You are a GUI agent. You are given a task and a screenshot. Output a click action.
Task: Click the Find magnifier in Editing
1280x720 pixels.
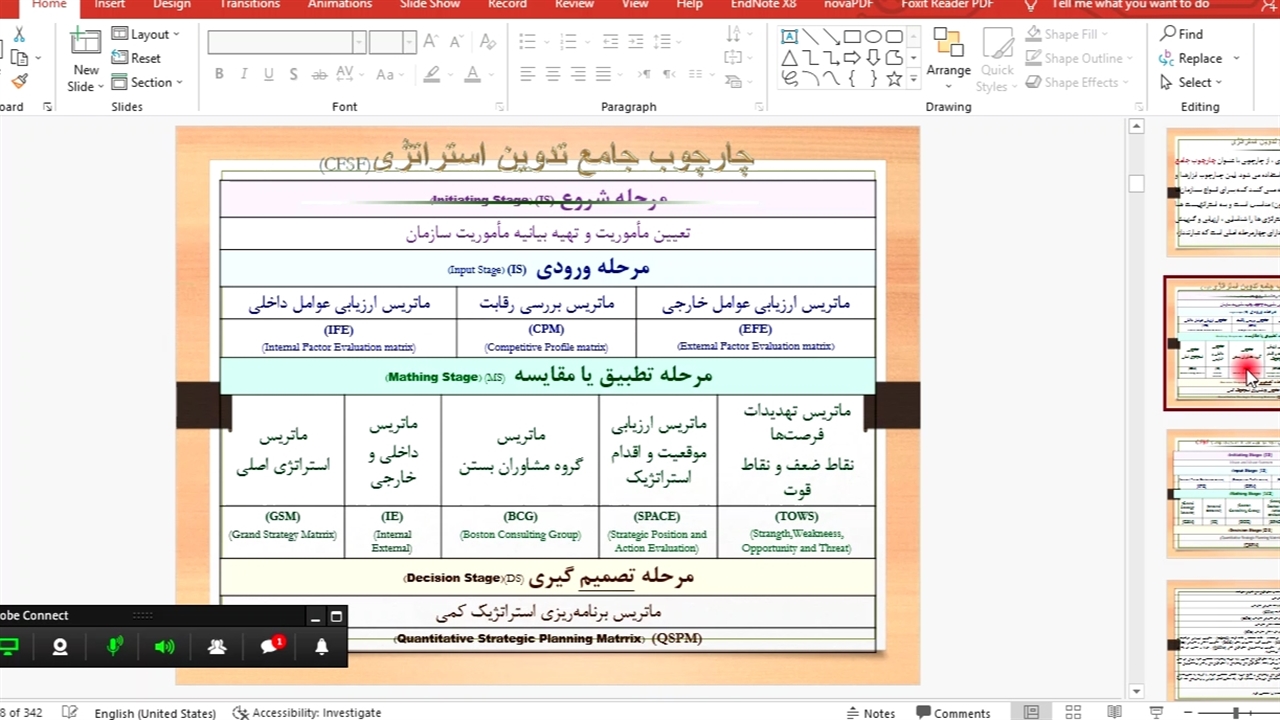pos(1181,34)
